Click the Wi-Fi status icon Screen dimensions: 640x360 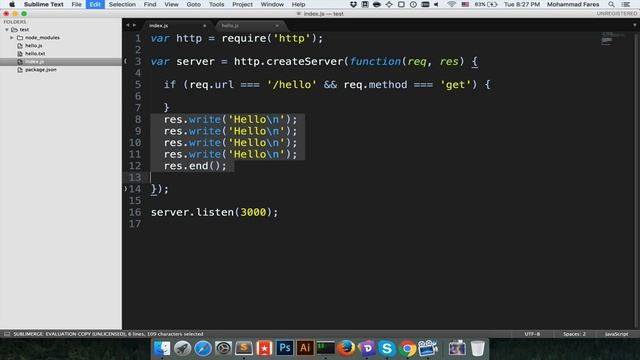pos(451,4)
